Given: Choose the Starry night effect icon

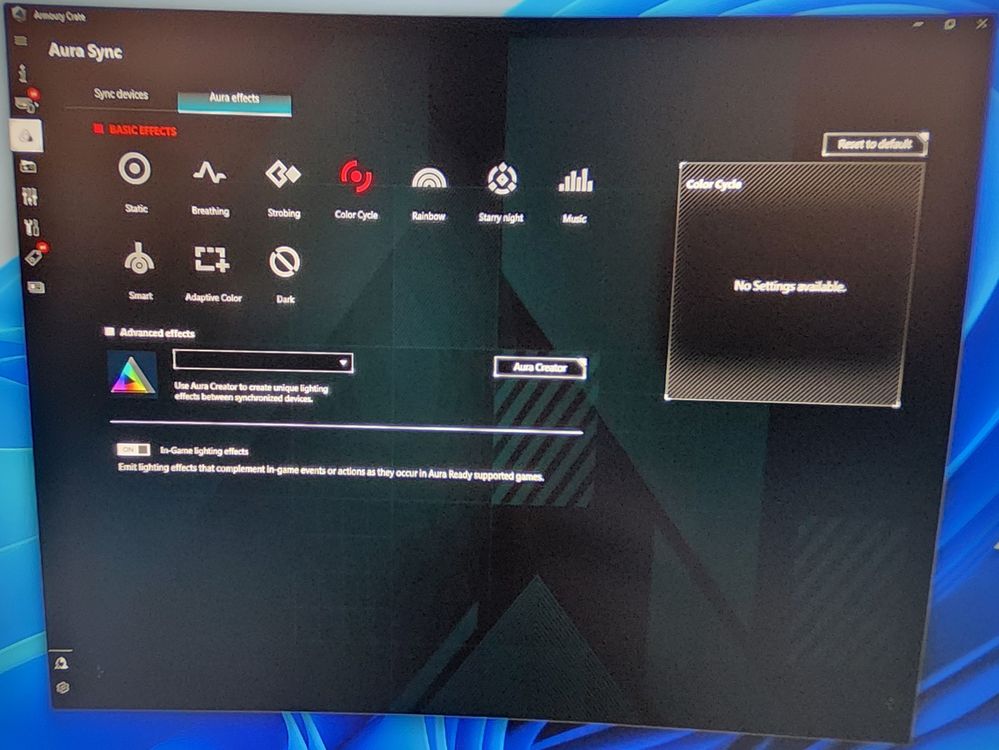Looking at the screenshot, I should (x=502, y=179).
